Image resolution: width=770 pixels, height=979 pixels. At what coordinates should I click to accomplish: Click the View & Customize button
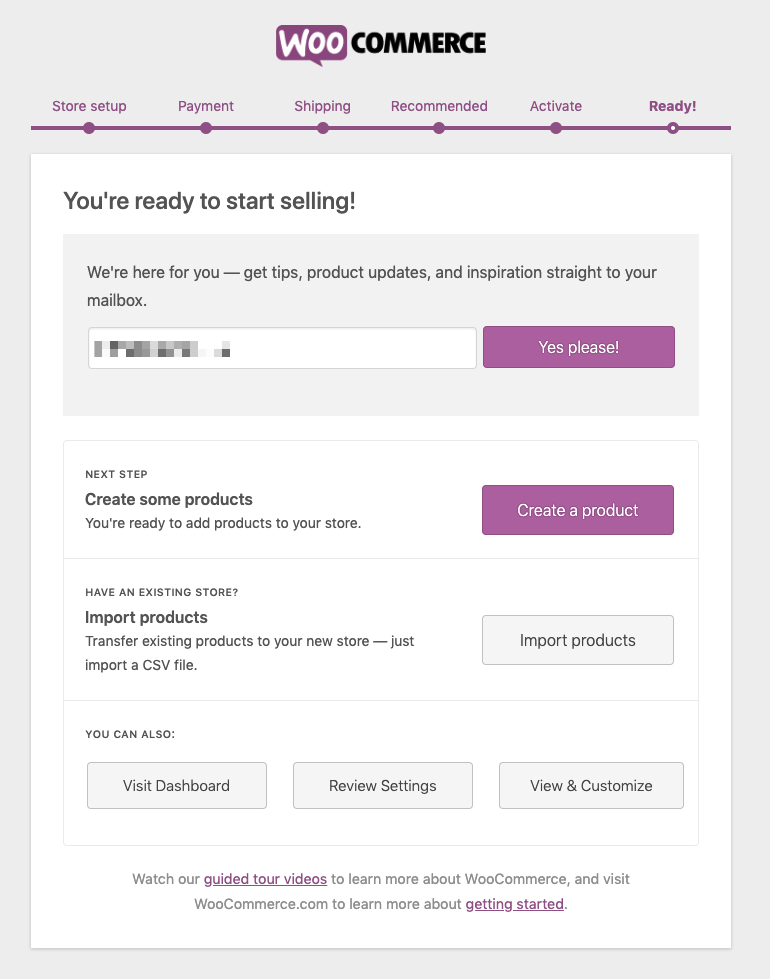(591, 785)
